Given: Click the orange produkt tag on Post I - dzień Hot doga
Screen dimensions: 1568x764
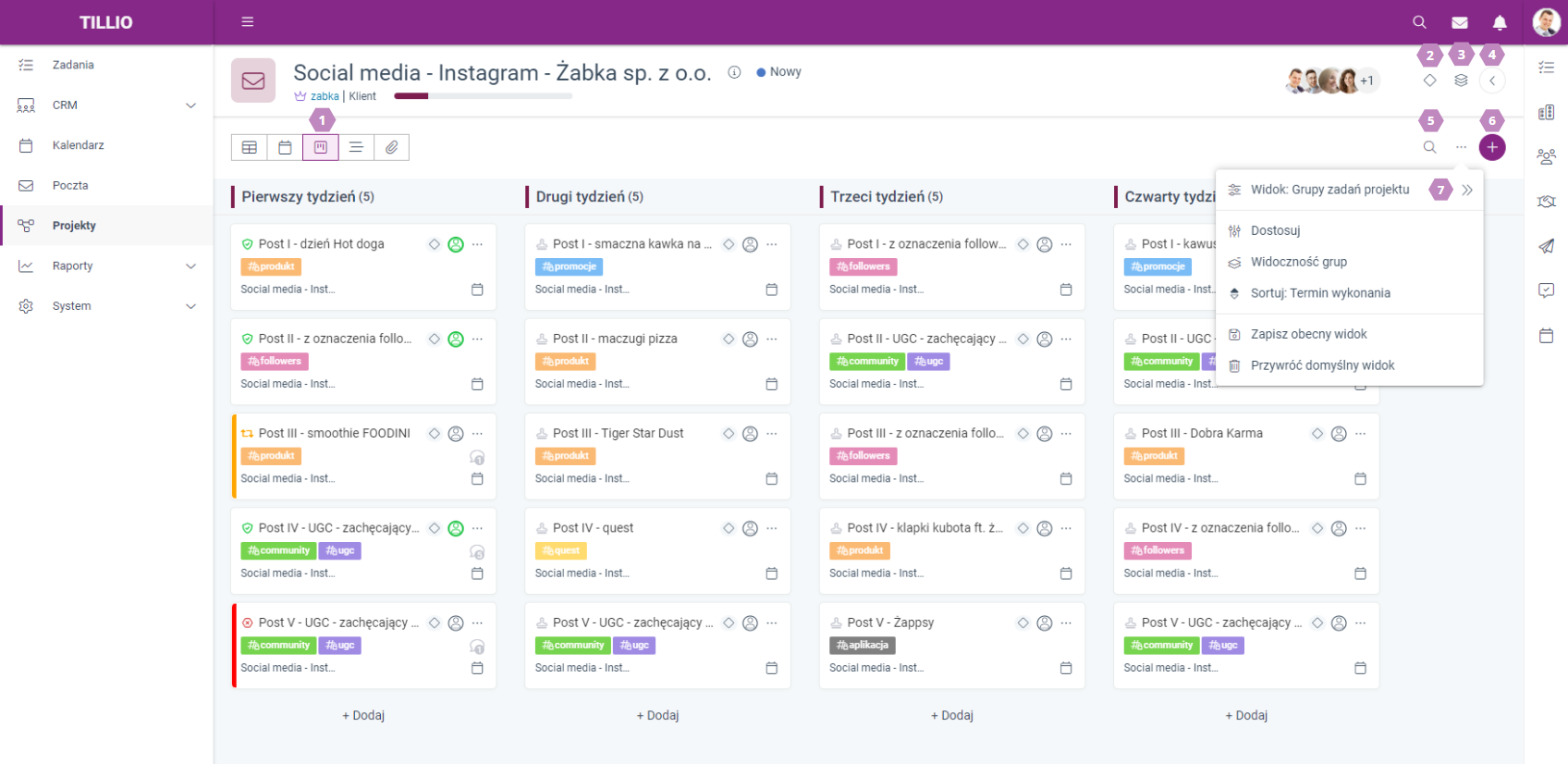Looking at the screenshot, I should click(x=271, y=266).
